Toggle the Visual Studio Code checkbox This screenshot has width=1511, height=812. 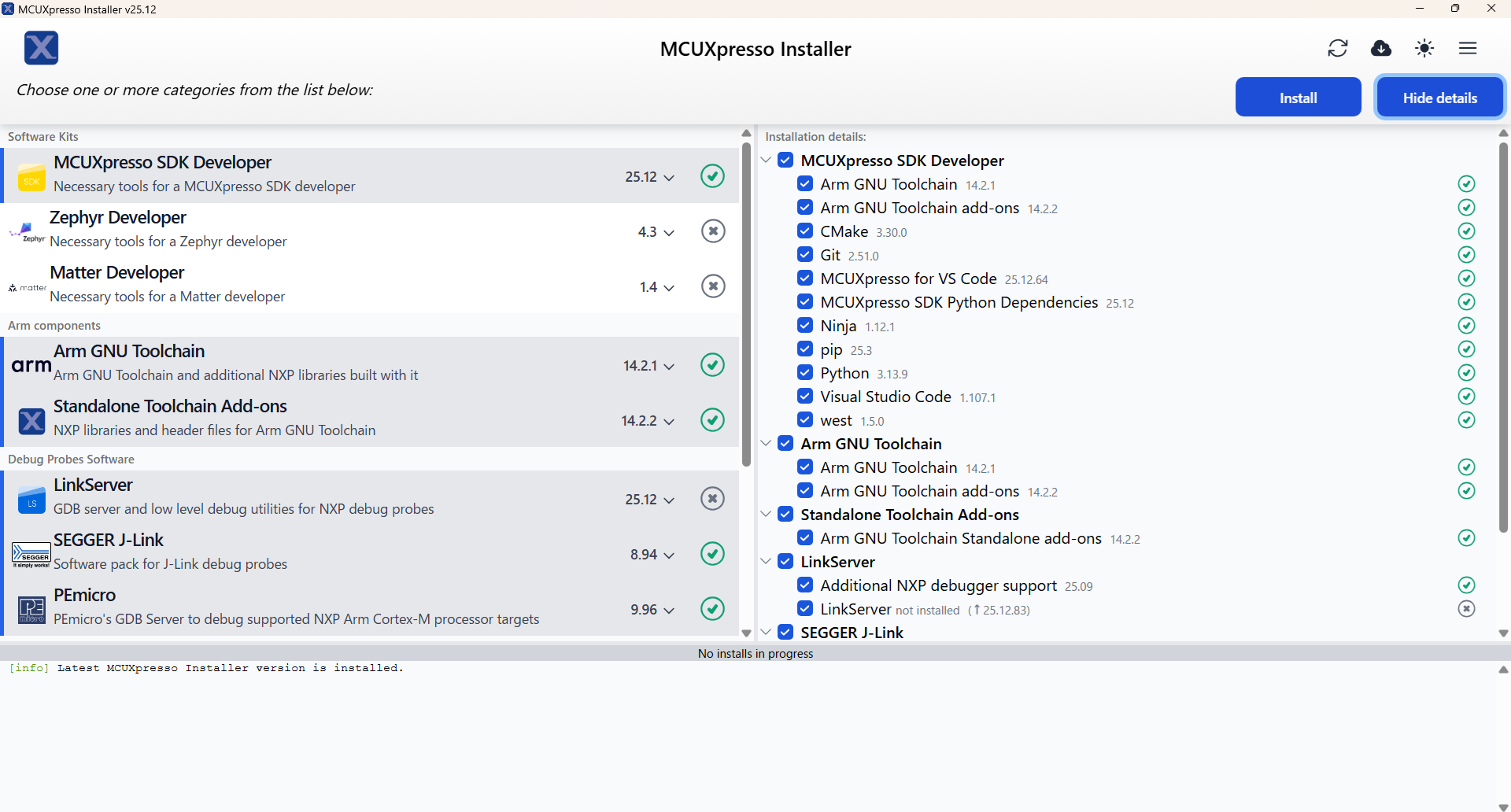click(x=804, y=397)
